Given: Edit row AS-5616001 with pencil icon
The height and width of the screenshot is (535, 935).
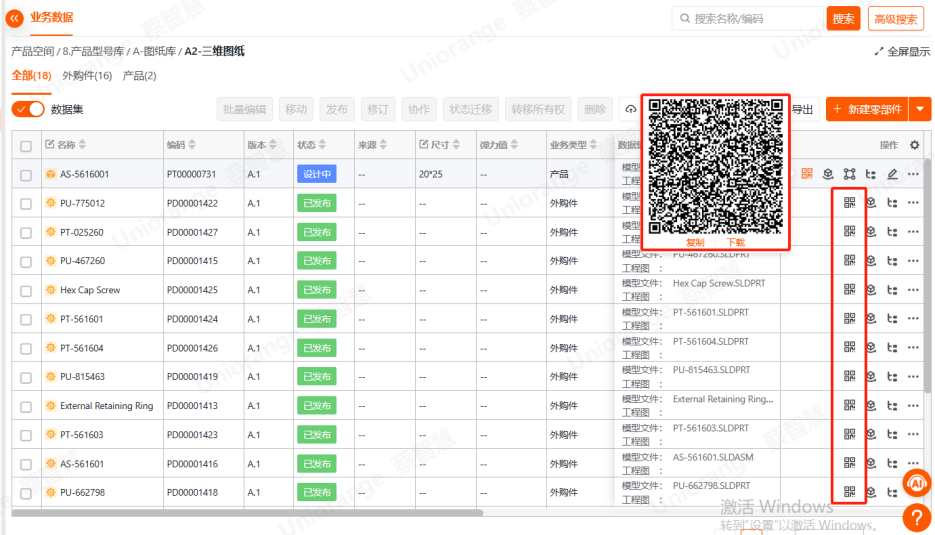Looking at the screenshot, I should coord(892,174).
